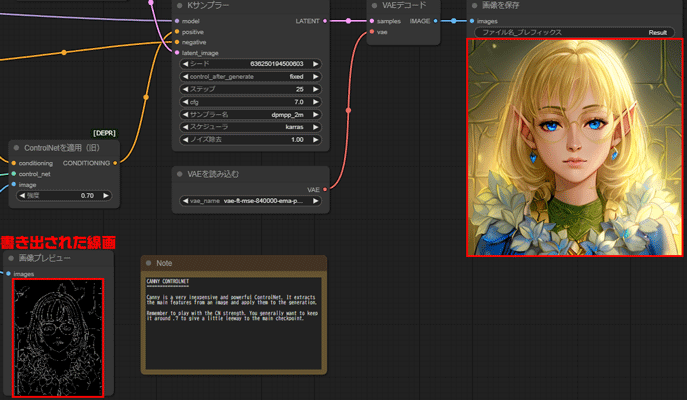Click the image input slot on ControlNet node
Image resolution: width=687 pixels, height=400 pixels.
pos(14,184)
